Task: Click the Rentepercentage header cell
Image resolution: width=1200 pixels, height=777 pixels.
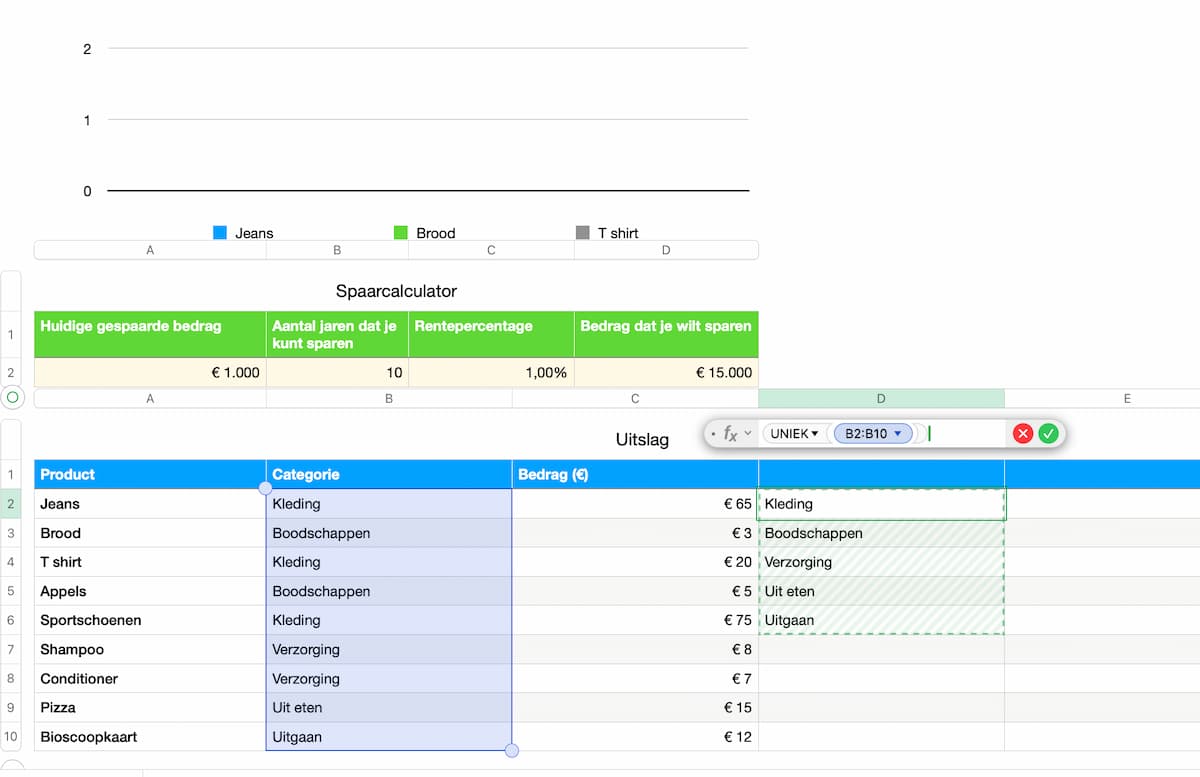Action: click(x=491, y=334)
